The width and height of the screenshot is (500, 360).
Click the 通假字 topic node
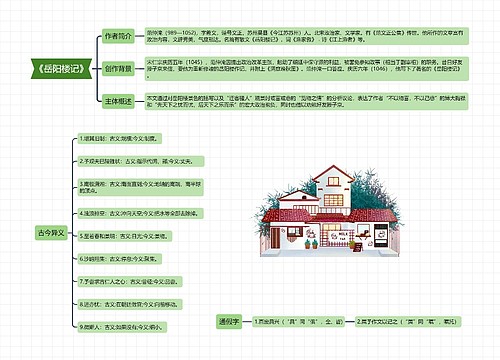229,322
